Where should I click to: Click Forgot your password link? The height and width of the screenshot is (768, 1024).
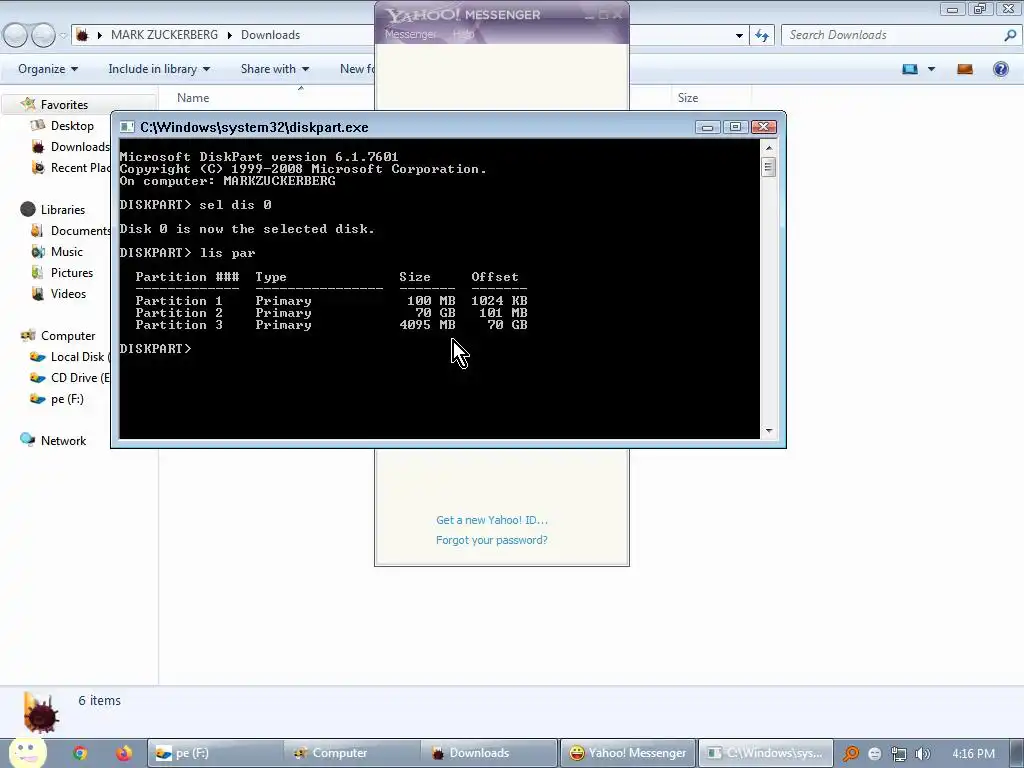(x=492, y=540)
